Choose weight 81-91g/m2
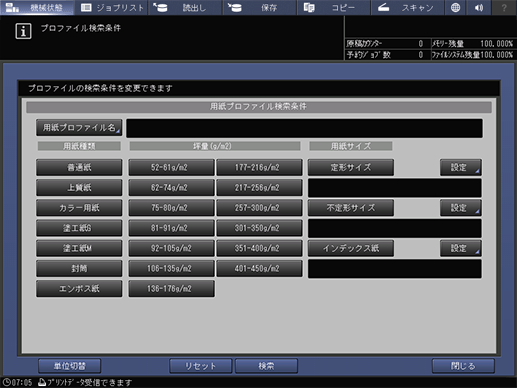The image size is (517, 388). coord(171,228)
